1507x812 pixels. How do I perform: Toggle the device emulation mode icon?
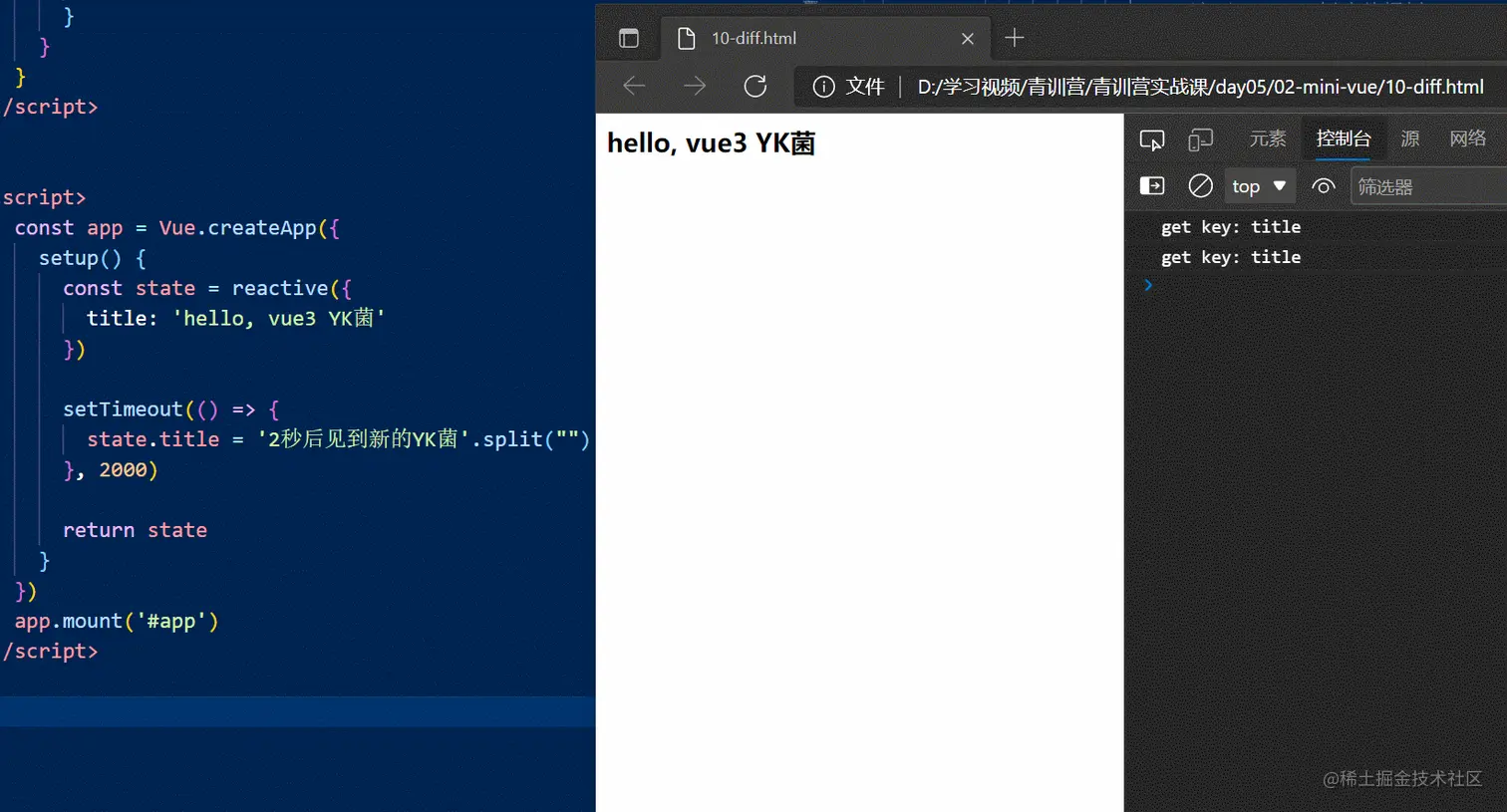(1200, 140)
